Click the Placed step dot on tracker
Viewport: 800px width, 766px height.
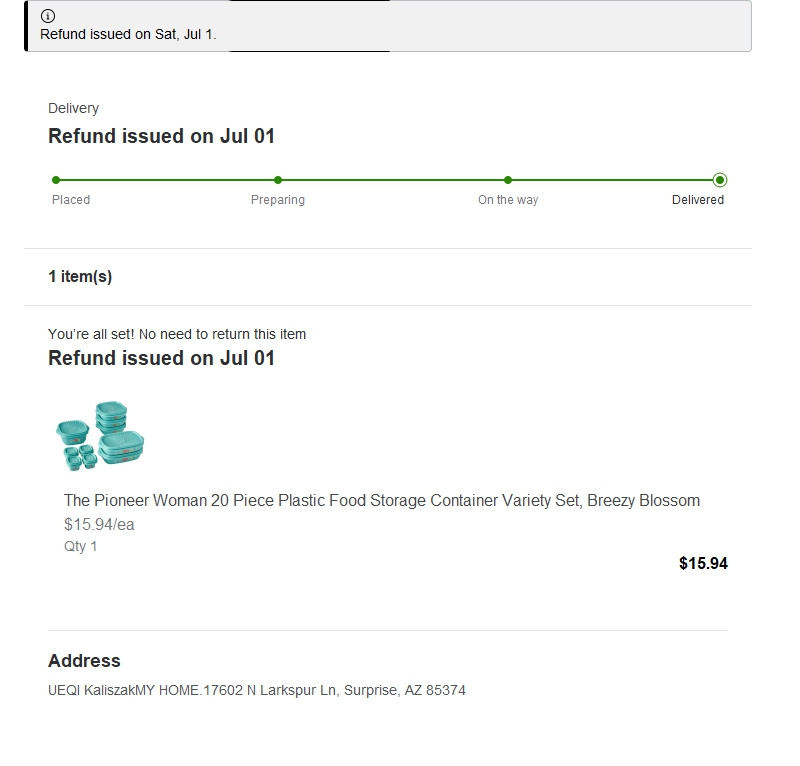(x=56, y=180)
